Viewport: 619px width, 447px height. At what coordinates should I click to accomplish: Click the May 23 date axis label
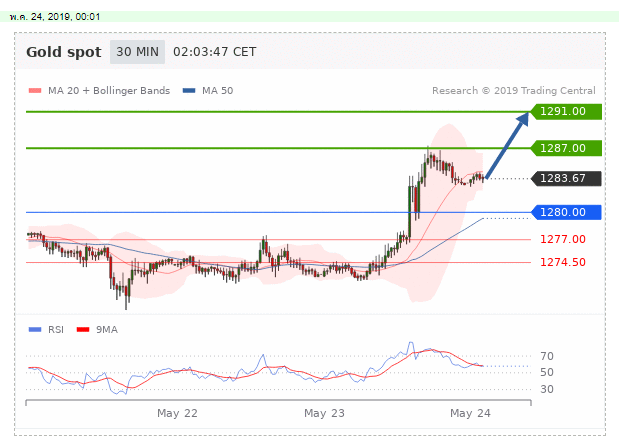[x=324, y=413]
